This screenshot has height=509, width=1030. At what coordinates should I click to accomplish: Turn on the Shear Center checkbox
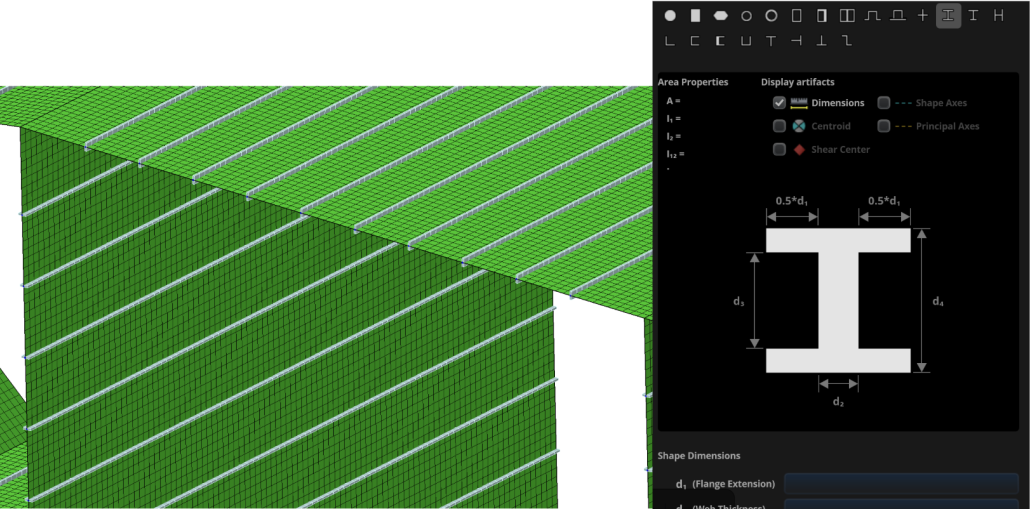(x=779, y=150)
